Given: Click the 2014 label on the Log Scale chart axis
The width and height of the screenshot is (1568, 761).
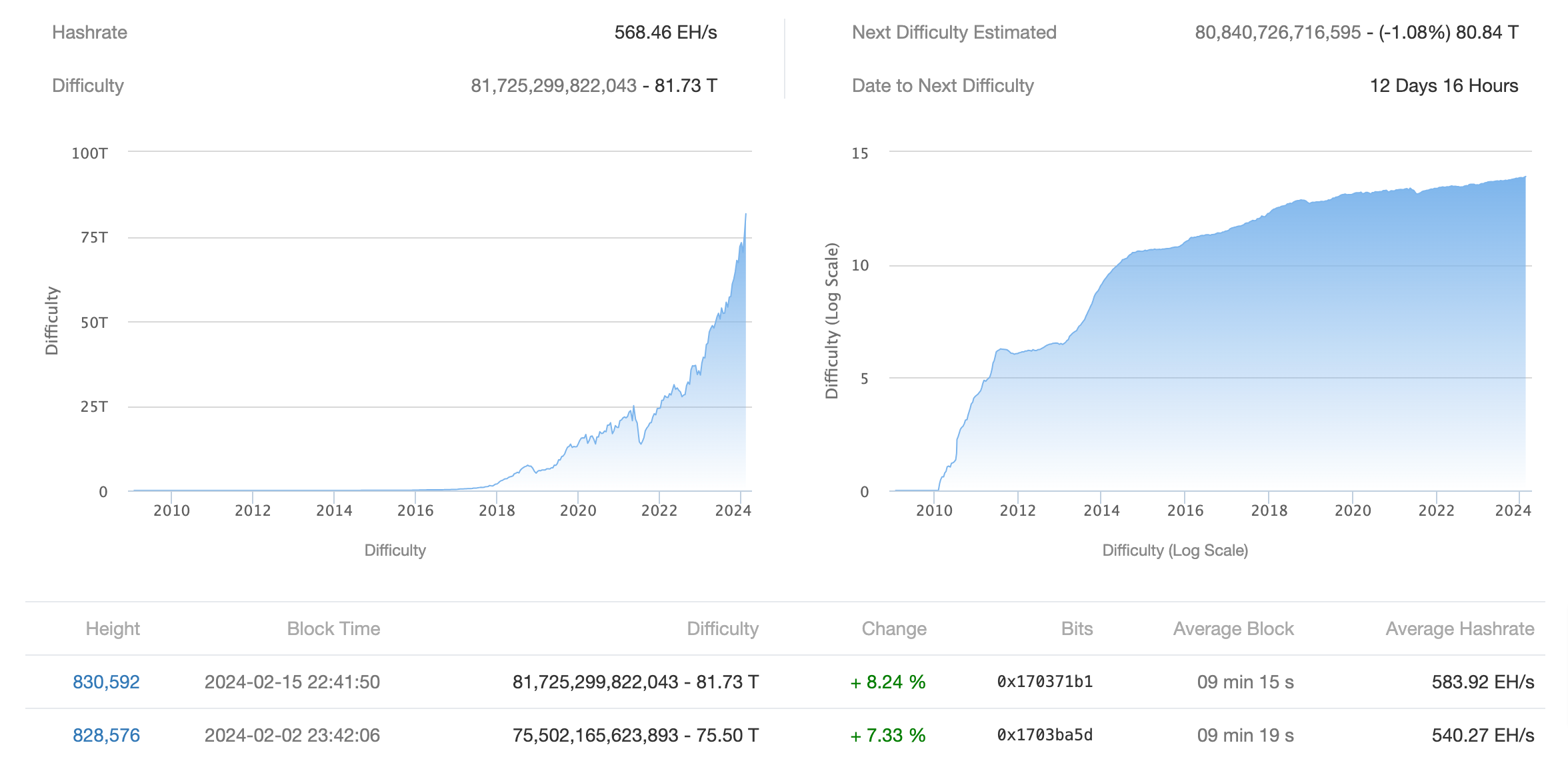Looking at the screenshot, I should coord(1101,510).
